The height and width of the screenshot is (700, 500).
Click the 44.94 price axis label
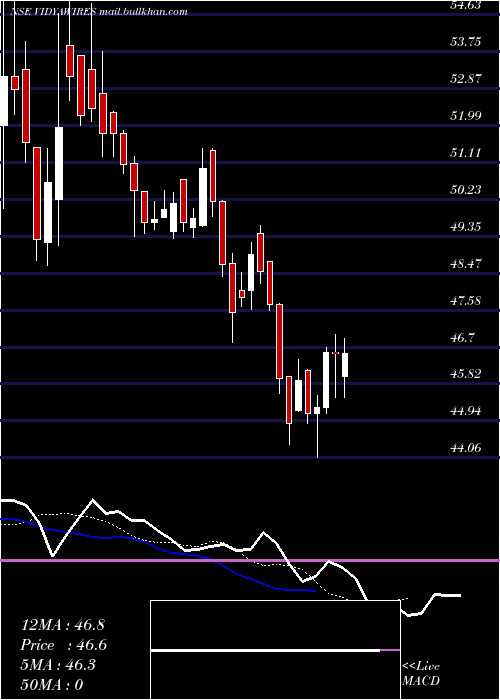coord(466,412)
